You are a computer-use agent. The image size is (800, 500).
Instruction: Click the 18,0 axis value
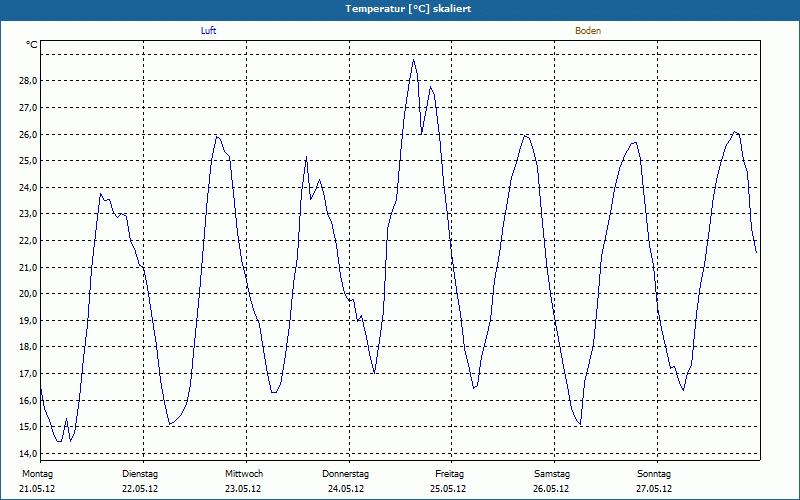pos(29,347)
